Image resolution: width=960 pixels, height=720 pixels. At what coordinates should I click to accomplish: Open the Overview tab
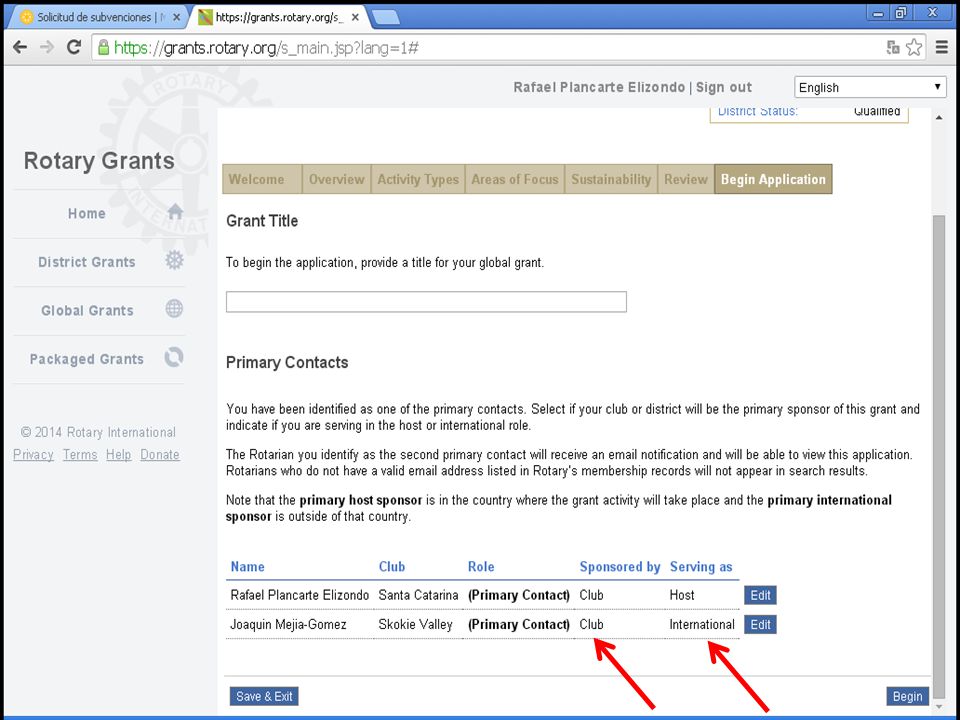[x=337, y=179]
